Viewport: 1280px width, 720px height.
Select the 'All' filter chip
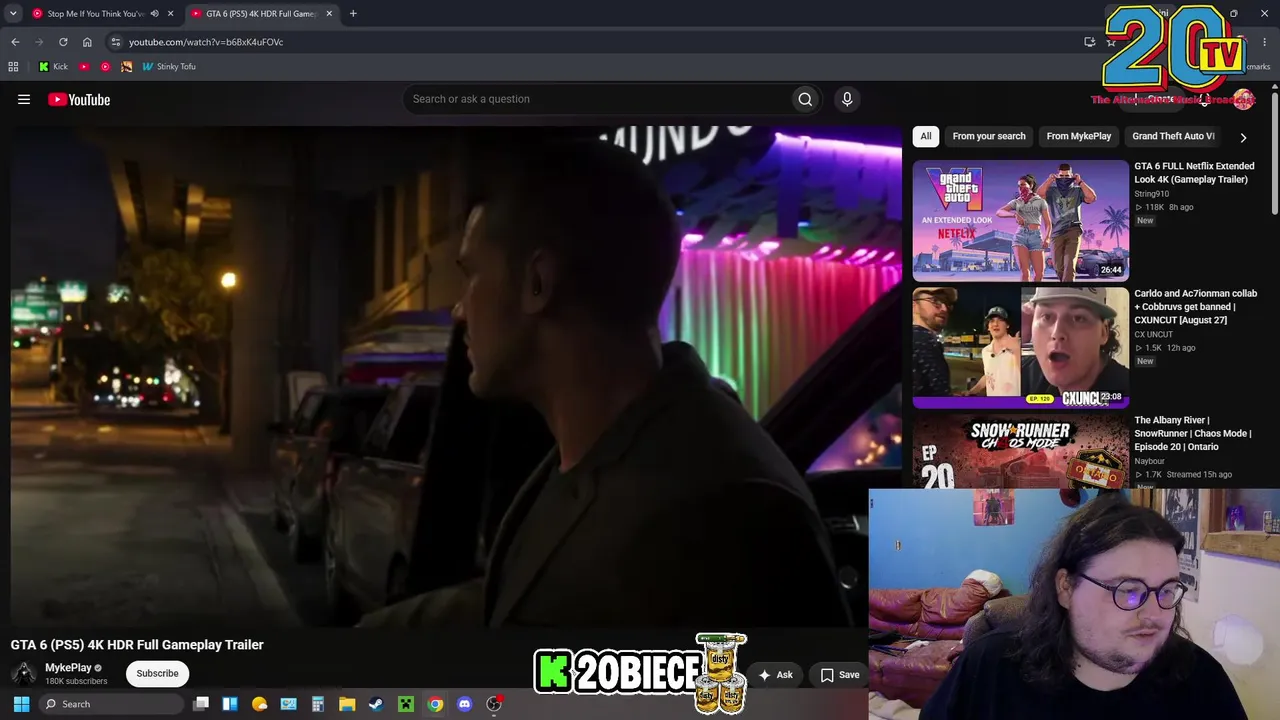(x=926, y=136)
